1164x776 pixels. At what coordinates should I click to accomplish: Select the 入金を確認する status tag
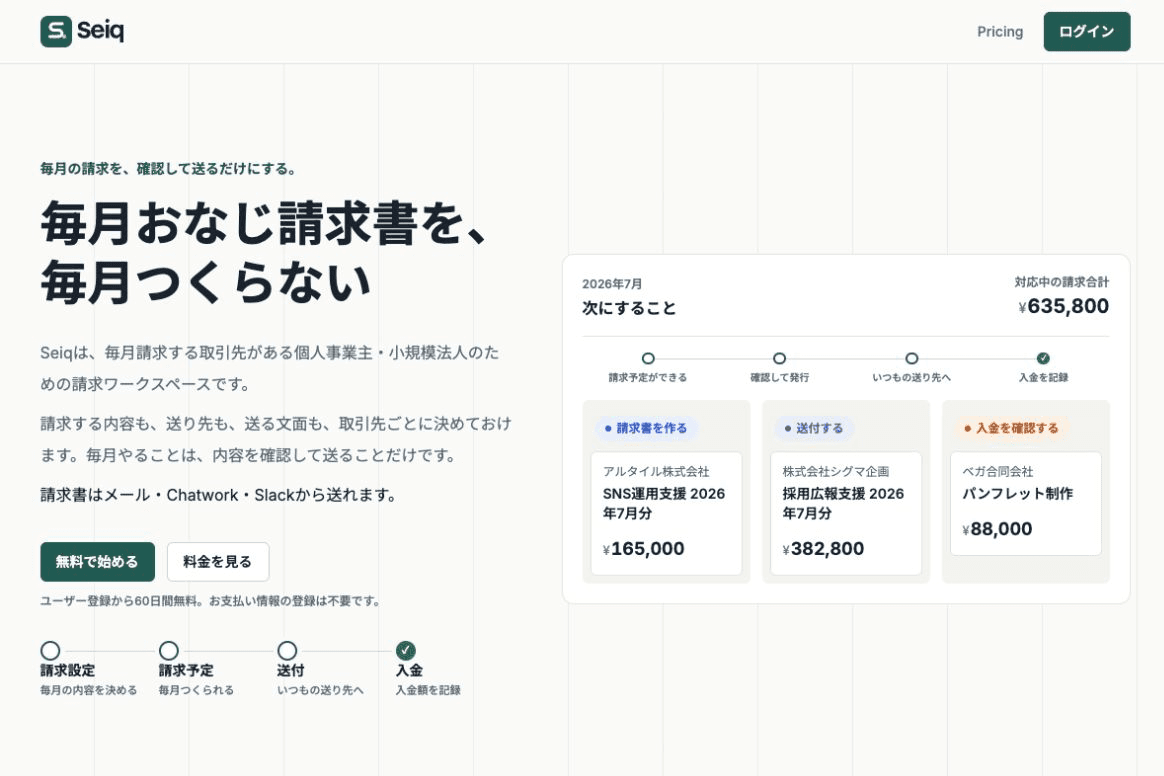(x=1010, y=428)
